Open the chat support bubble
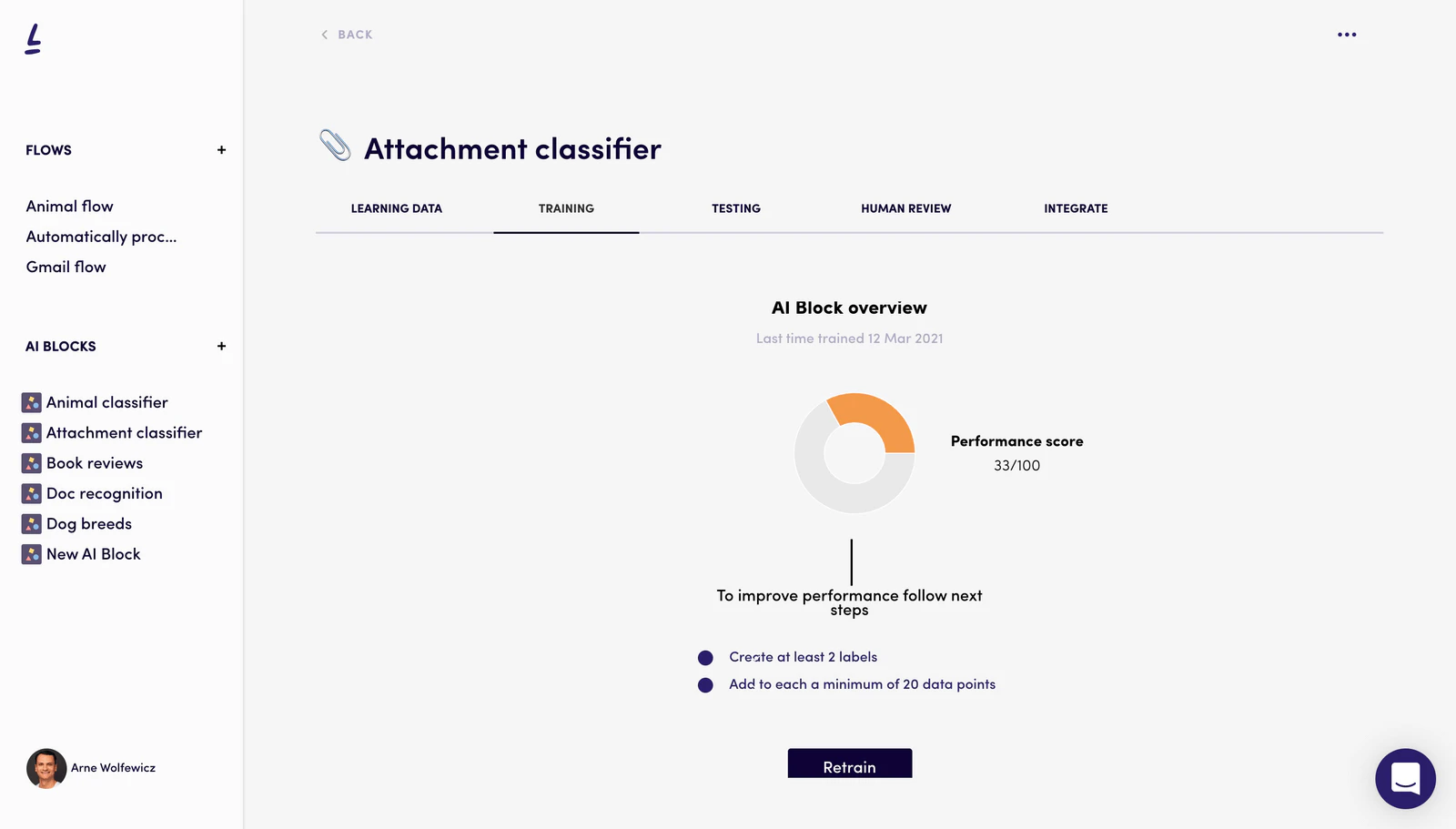 pyautogui.click(x=1404, y=779)
